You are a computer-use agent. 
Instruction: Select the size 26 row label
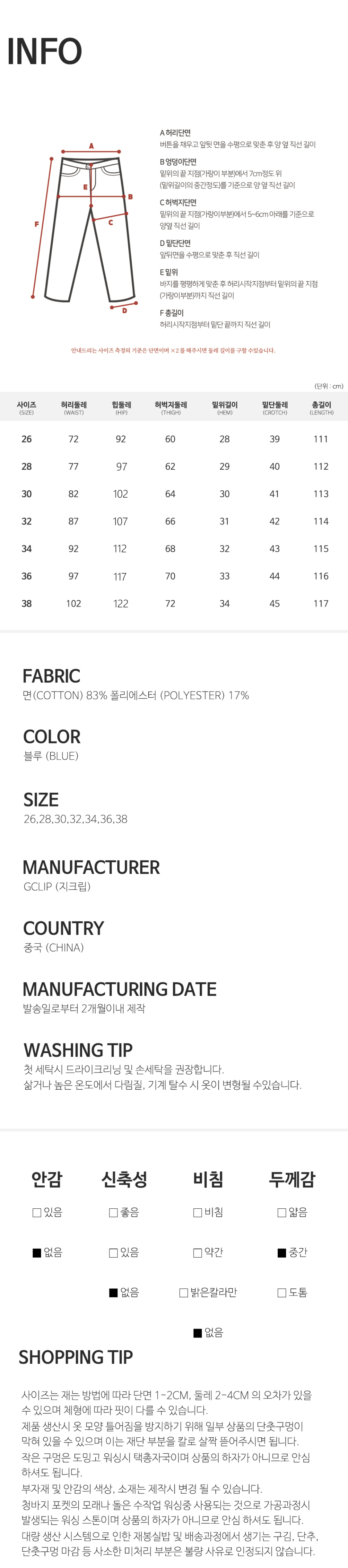pos(27,439)
